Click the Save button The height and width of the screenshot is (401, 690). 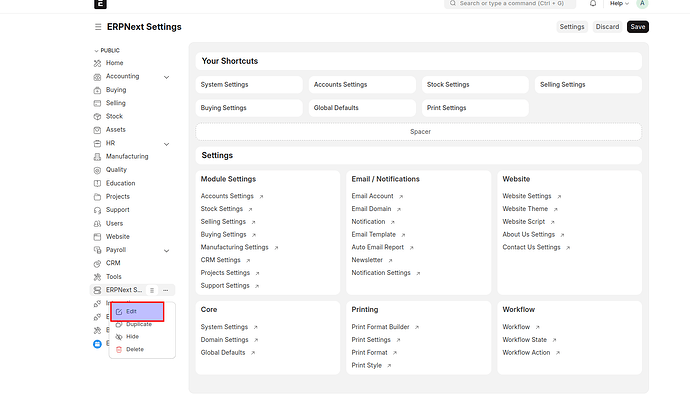(638, 27)
